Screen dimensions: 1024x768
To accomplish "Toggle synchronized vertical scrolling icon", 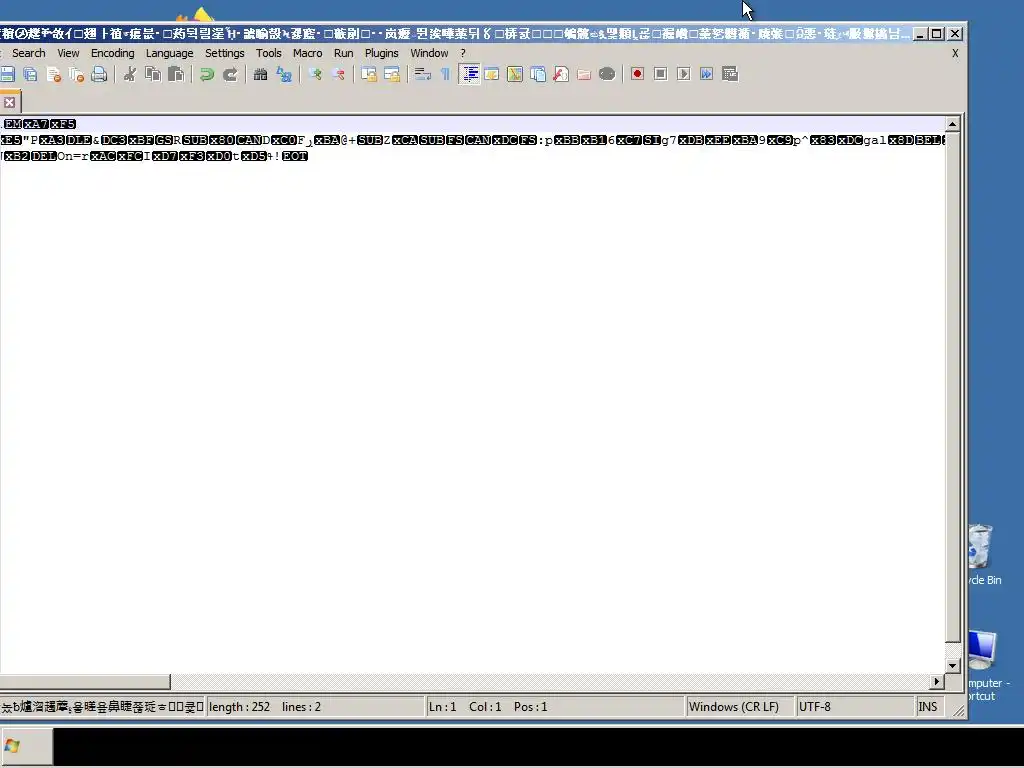I will pos(369,74).
